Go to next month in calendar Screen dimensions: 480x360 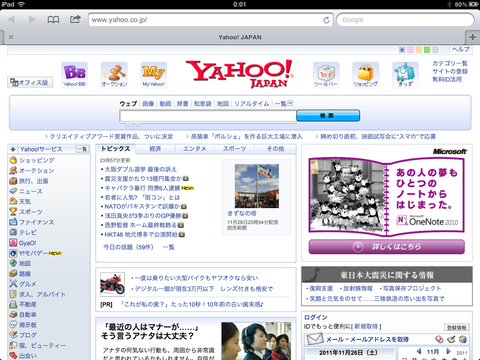pos(448,351)
